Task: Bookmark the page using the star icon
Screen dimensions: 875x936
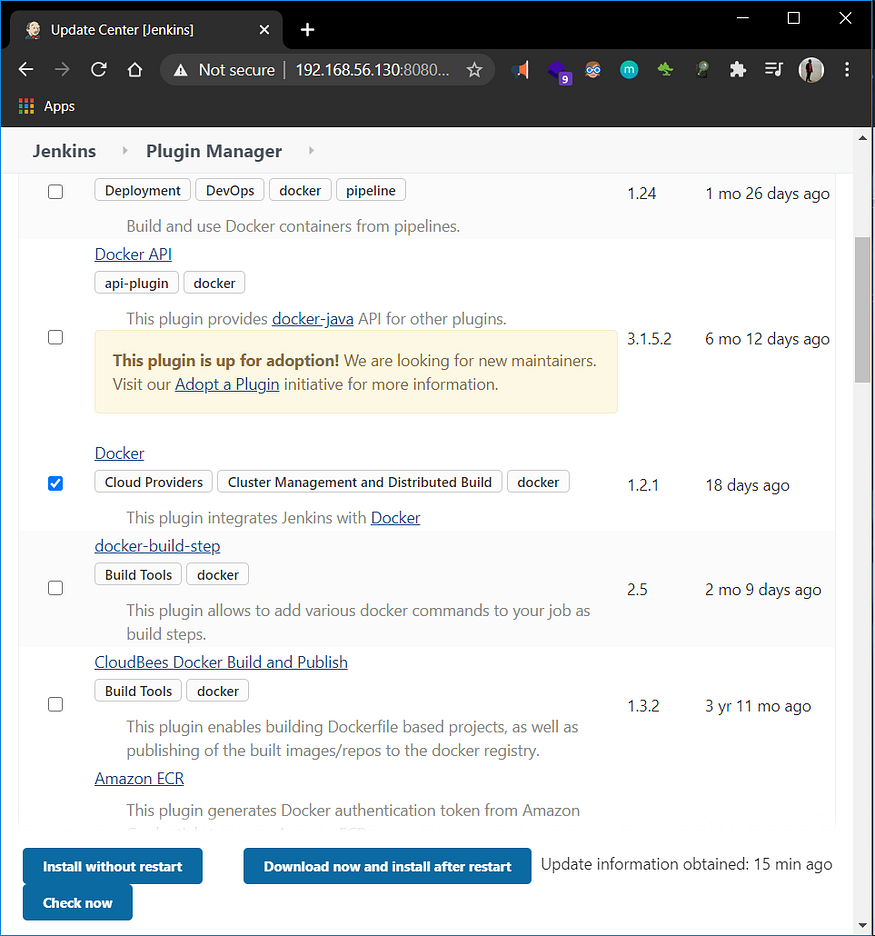Action: pos(475,69)
